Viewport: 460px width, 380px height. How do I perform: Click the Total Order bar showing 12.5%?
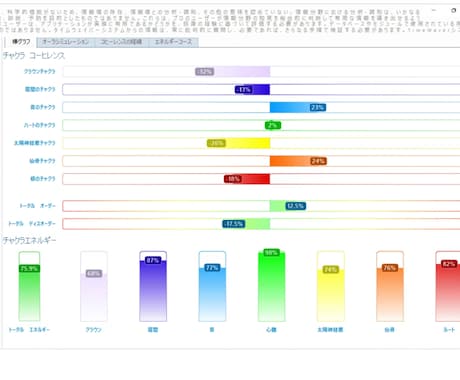point(288,206)
